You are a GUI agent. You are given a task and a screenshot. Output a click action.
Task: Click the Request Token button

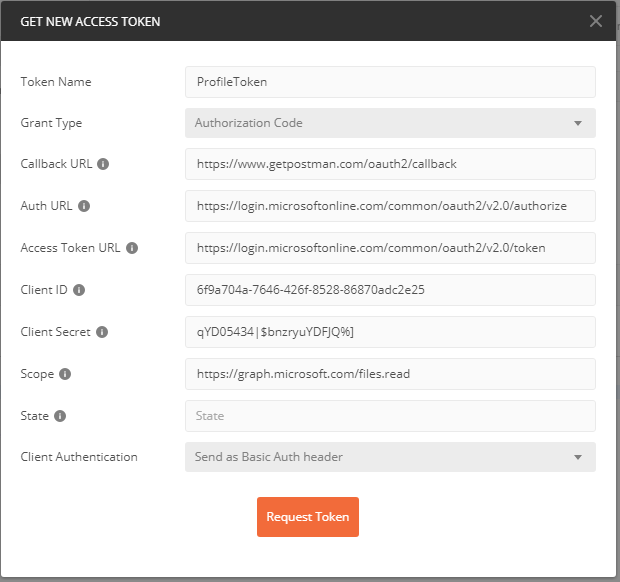(x=308, y=517)
